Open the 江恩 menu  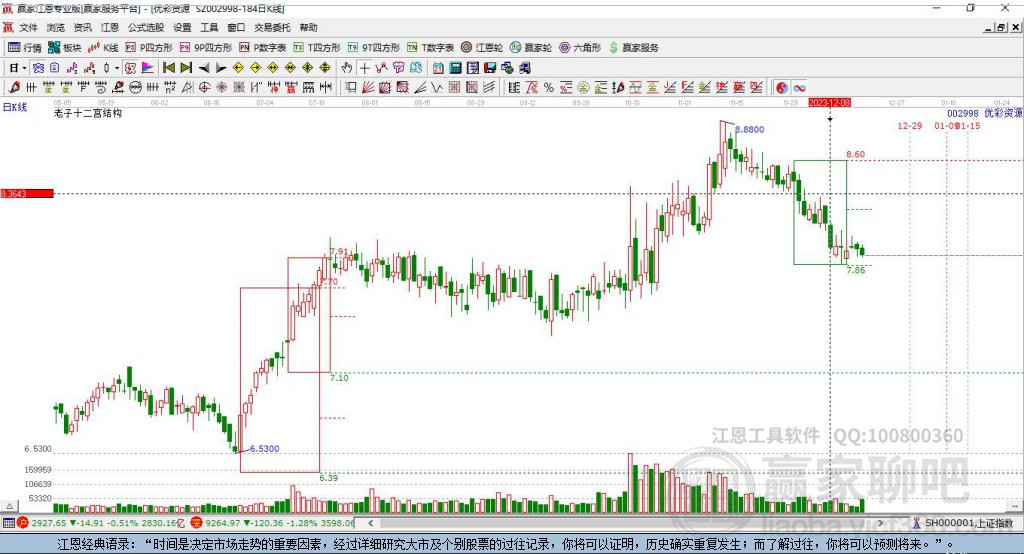(110, 27)
